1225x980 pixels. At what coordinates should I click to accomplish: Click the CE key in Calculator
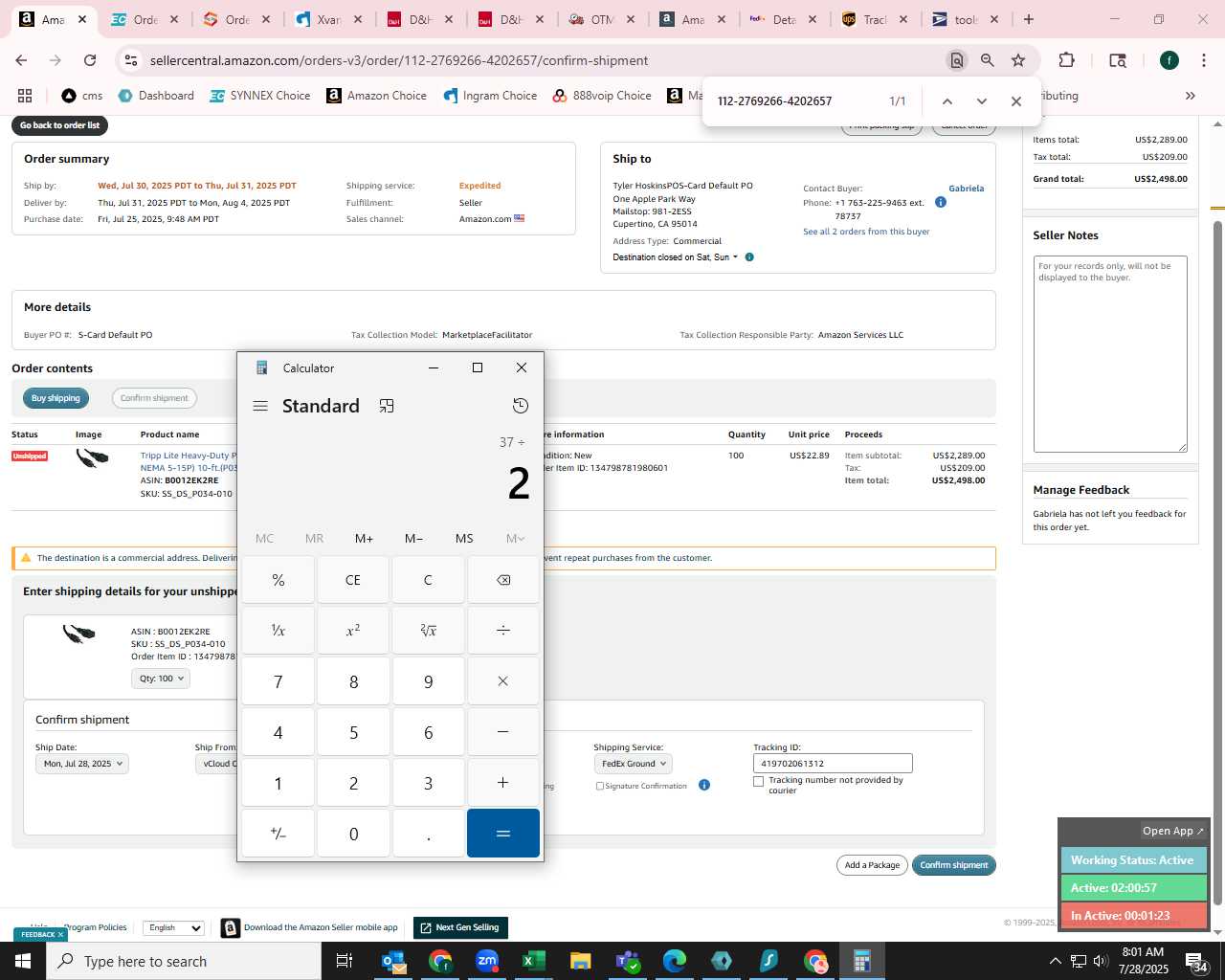(353, 580)
